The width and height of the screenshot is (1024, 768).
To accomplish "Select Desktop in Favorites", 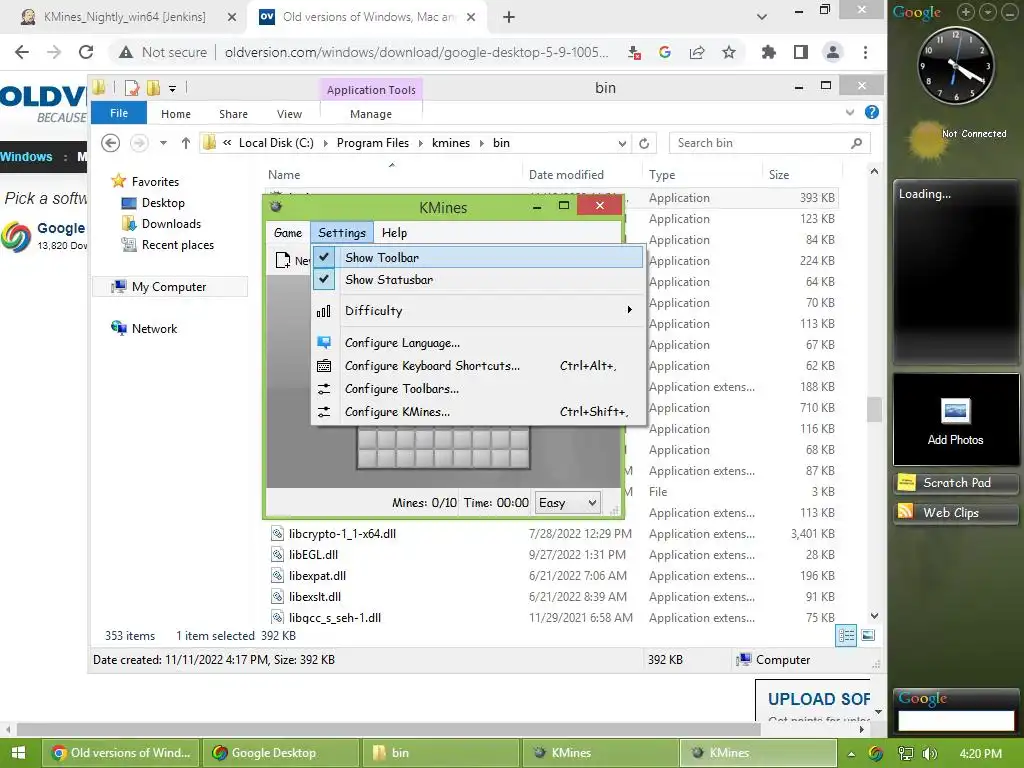I will 163,203.
